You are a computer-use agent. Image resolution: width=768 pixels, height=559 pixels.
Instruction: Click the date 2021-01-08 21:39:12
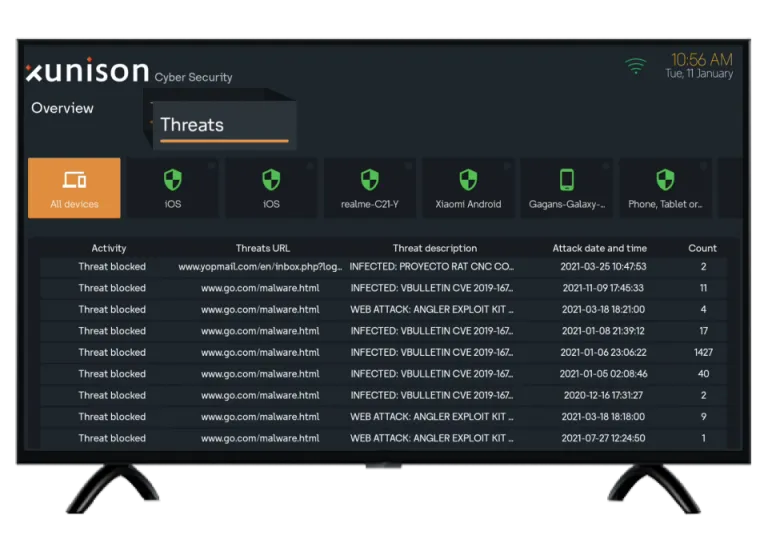[x=603, y=331]
